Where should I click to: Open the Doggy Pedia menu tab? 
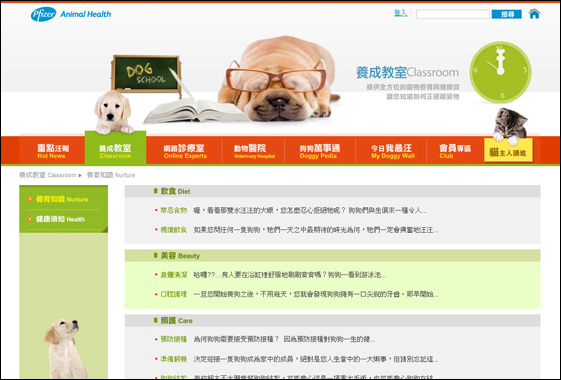click(x=319, y=151)
